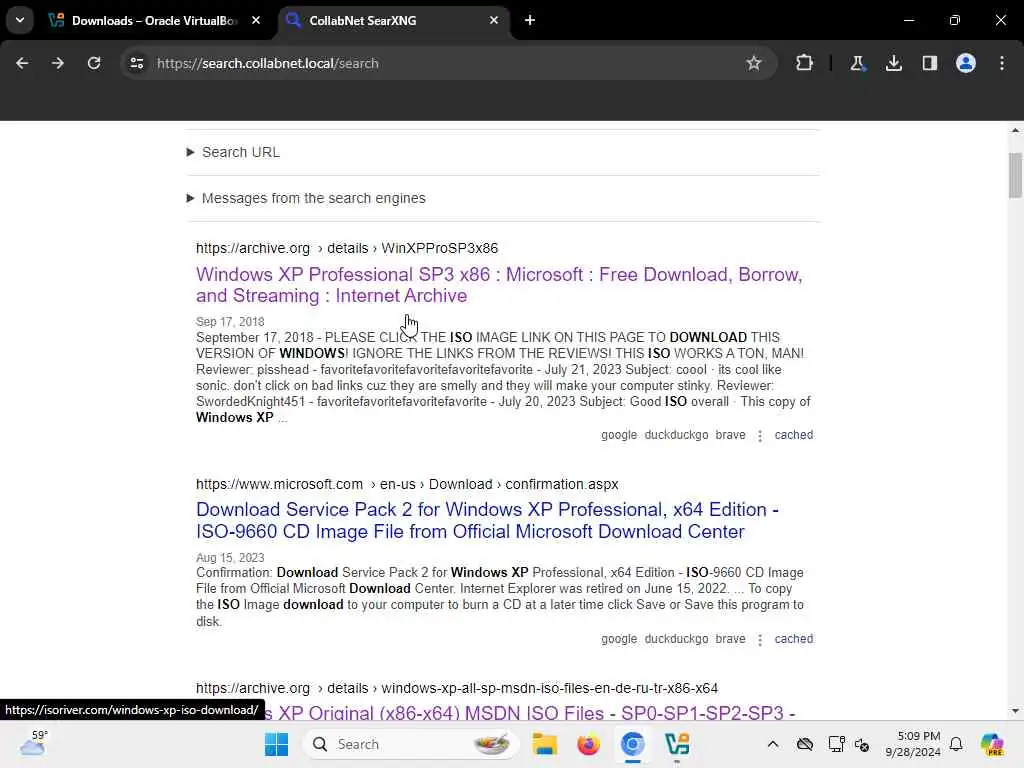Open Windows XP Professional SP3 x86 result
The height and width of the screenshot is (768, 1024).
pyautogui.click(x=499, y=285)
